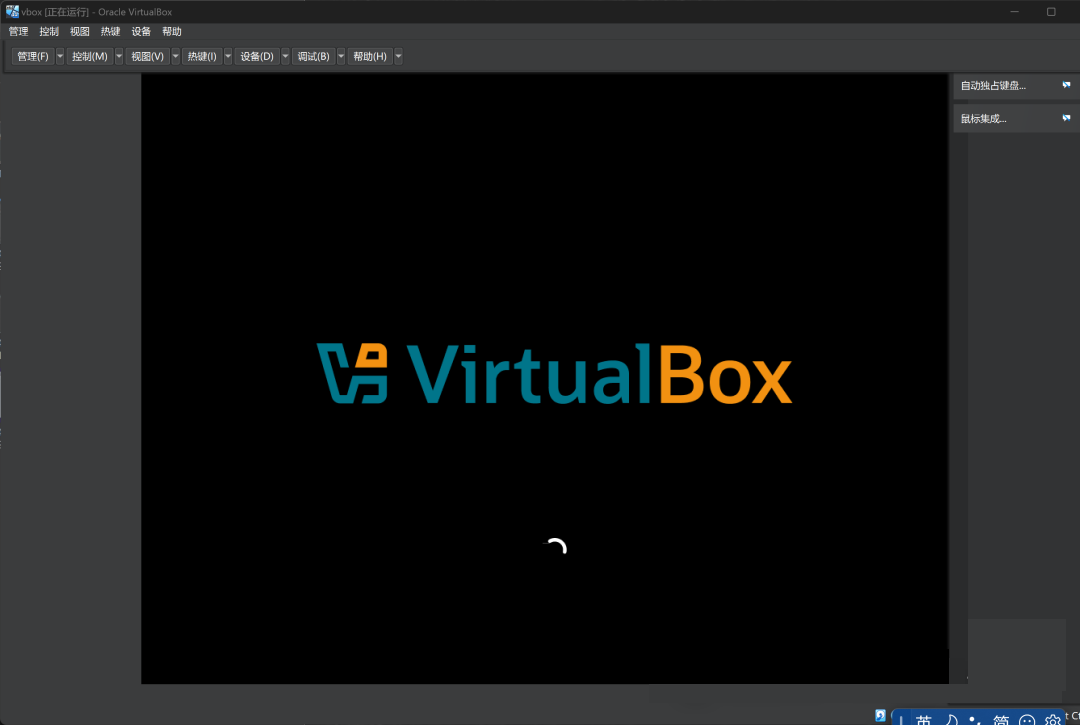Screen dimensions: 1080x725
Task: Click the 控制(M) toolbar button
Action: coord(90,56)
